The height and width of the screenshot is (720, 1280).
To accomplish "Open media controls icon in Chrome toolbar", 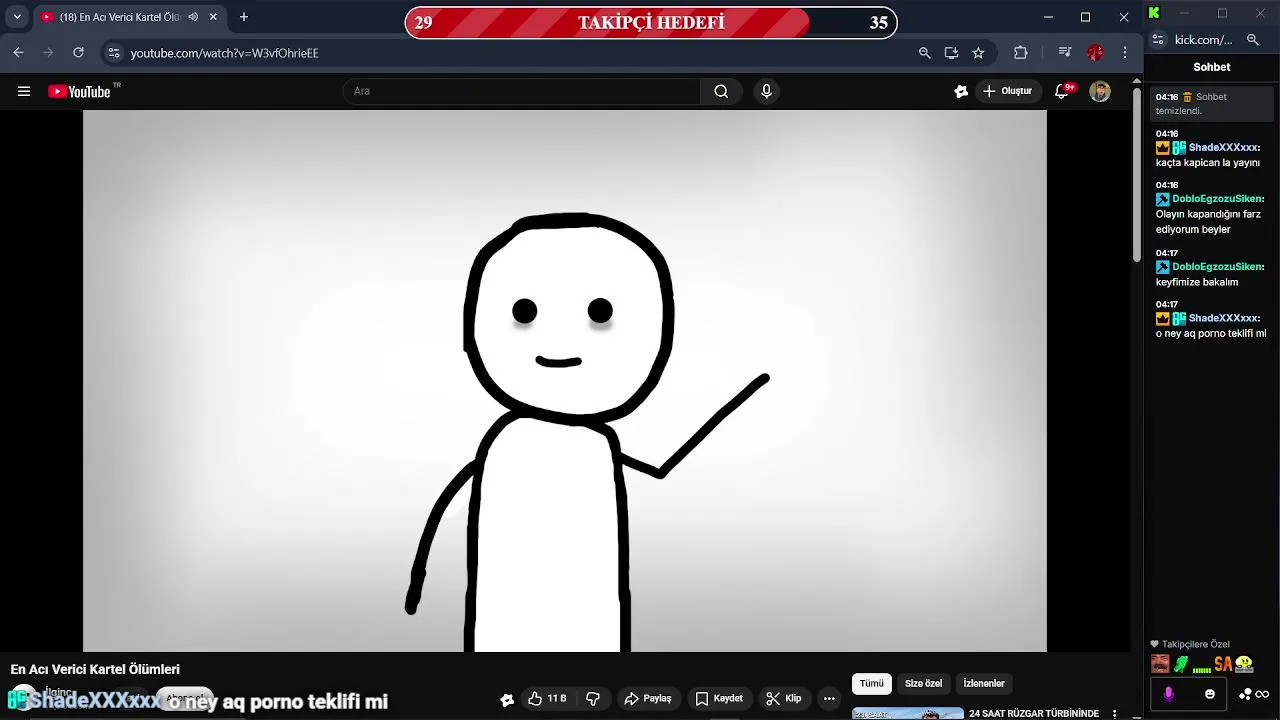I will click(1065, 53).
